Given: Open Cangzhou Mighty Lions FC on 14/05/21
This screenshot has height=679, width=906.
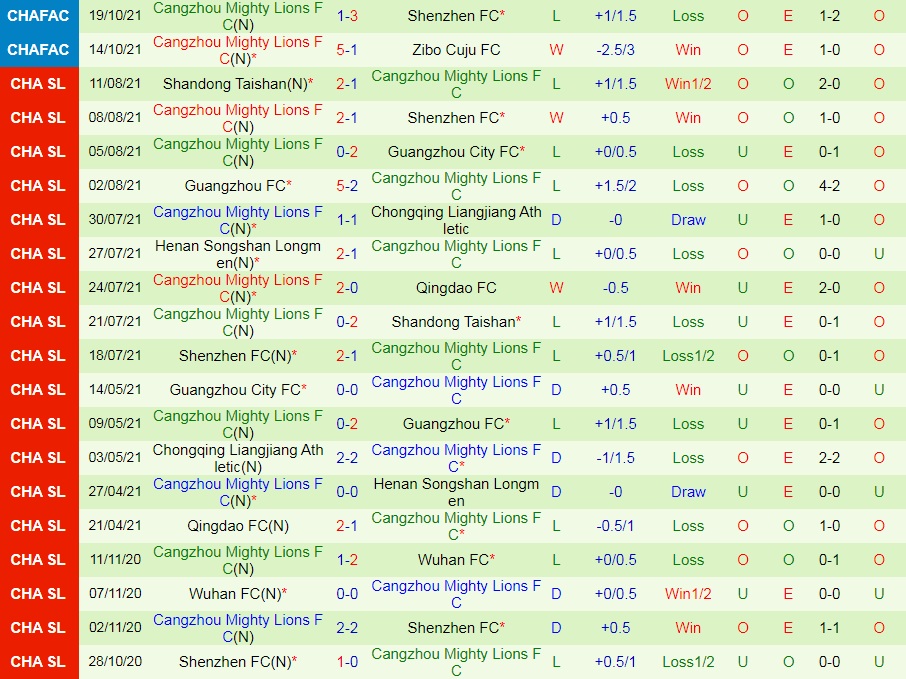Looking at the screenshot, I should (456, 390).
